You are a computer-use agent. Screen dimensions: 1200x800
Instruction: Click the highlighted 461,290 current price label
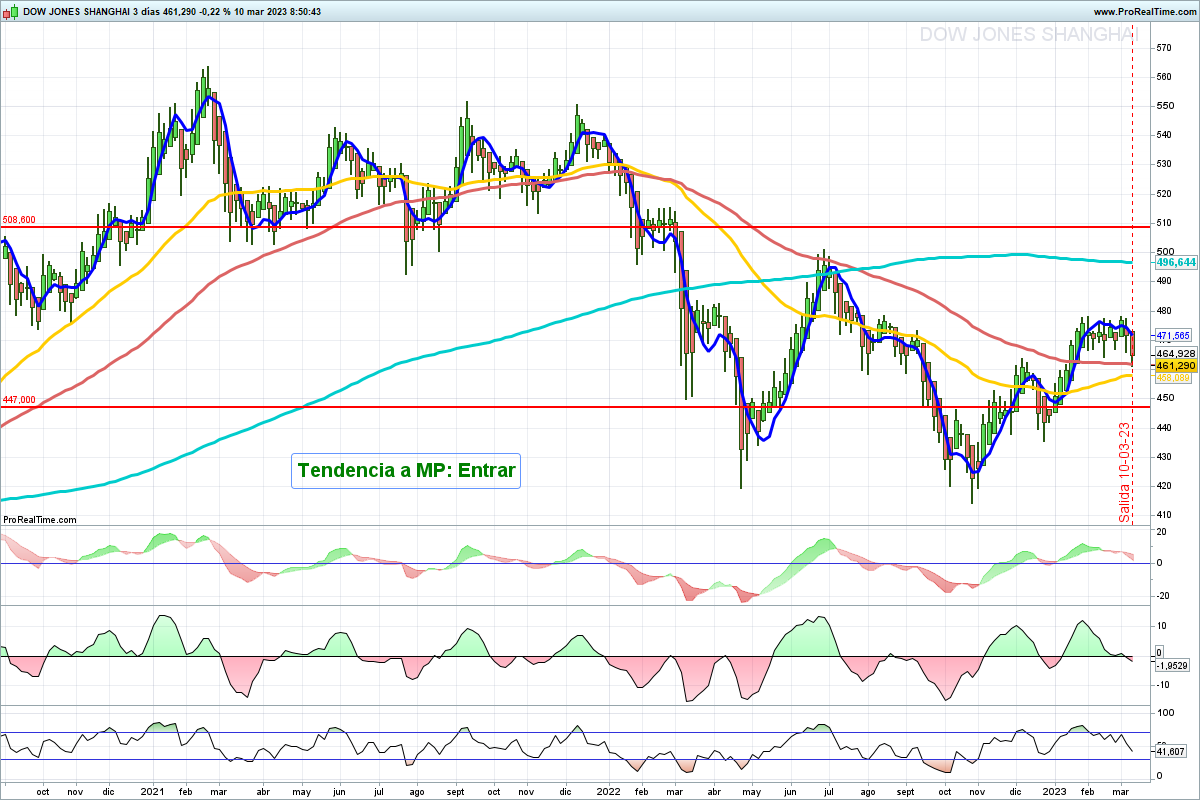tap(1176, 366)
